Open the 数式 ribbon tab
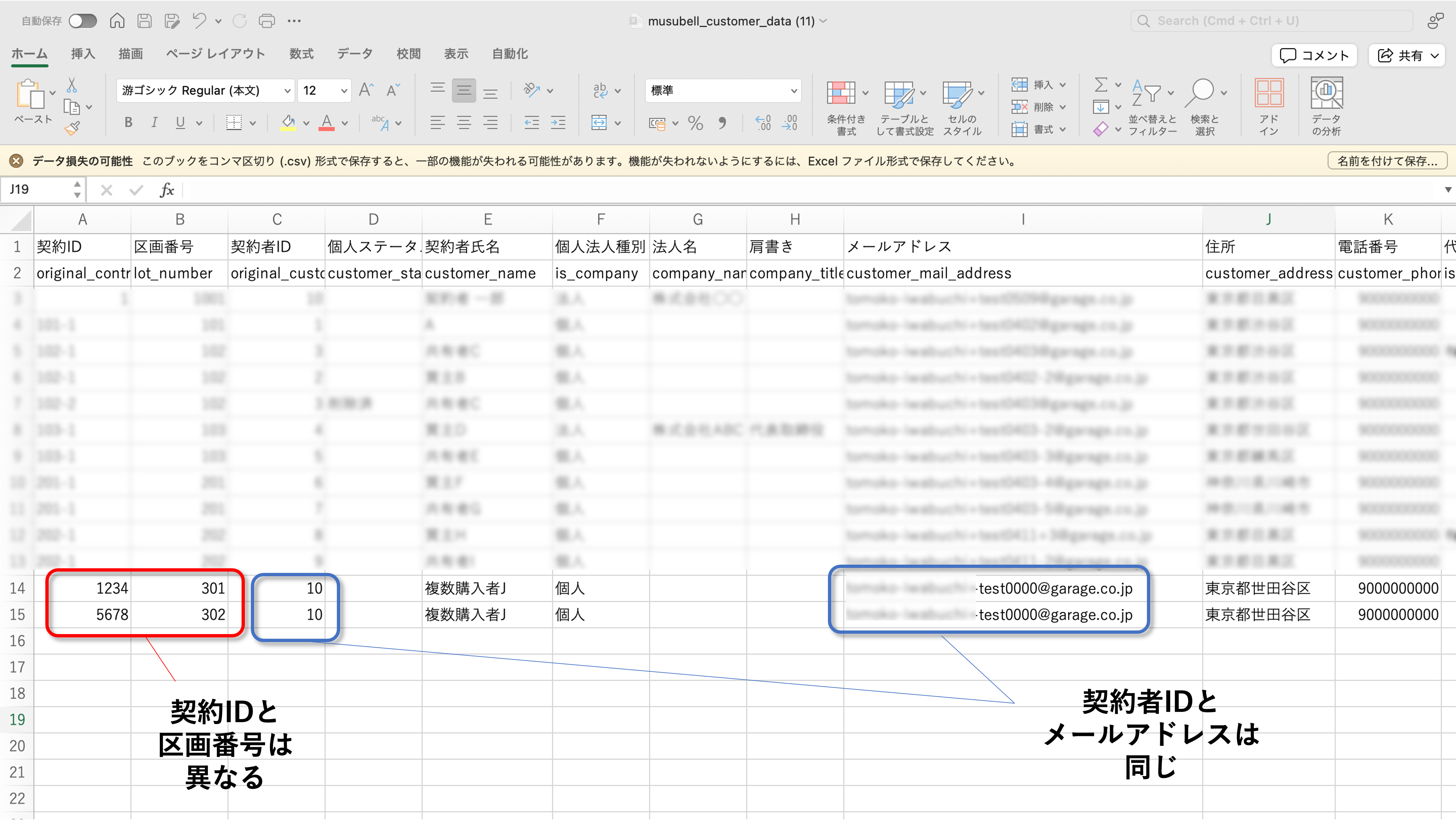 [301, 54]
